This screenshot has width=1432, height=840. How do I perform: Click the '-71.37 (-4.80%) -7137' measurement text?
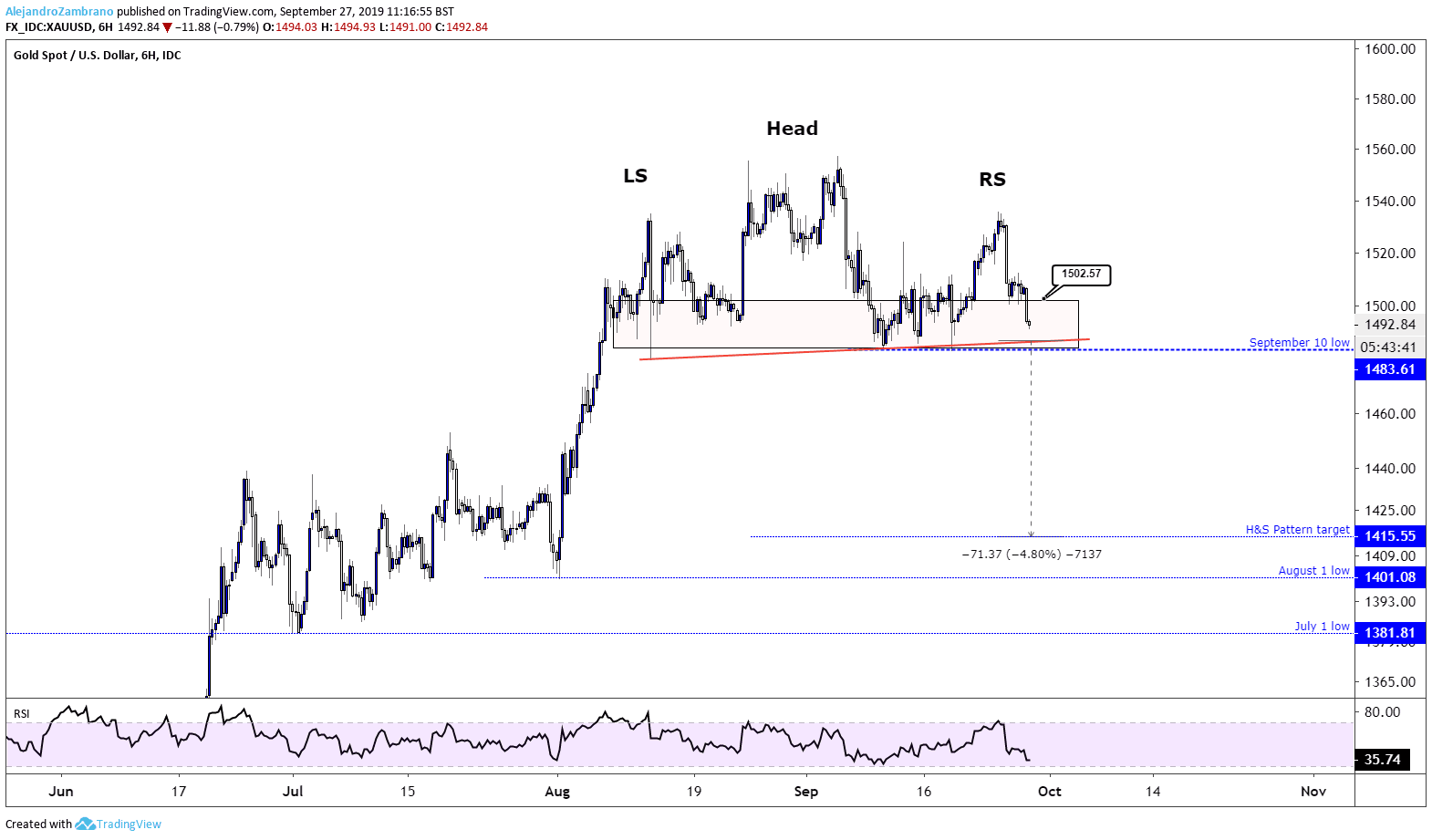(x=1032, y=555)
